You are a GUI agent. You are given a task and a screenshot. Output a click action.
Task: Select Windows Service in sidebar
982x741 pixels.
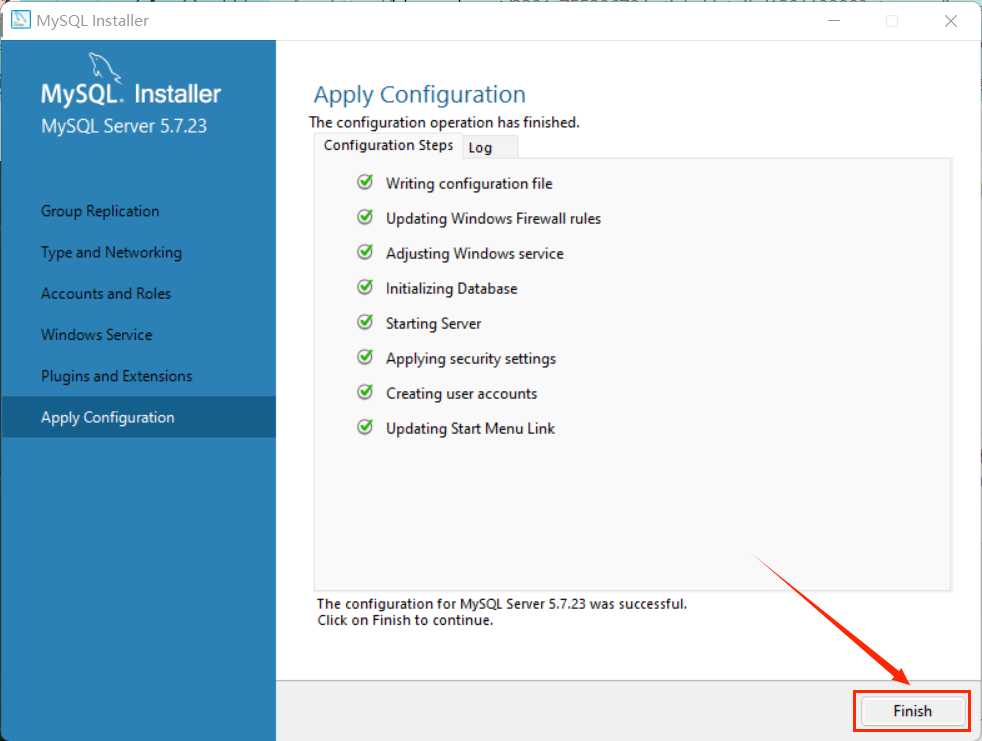click(x=97, y=335)
